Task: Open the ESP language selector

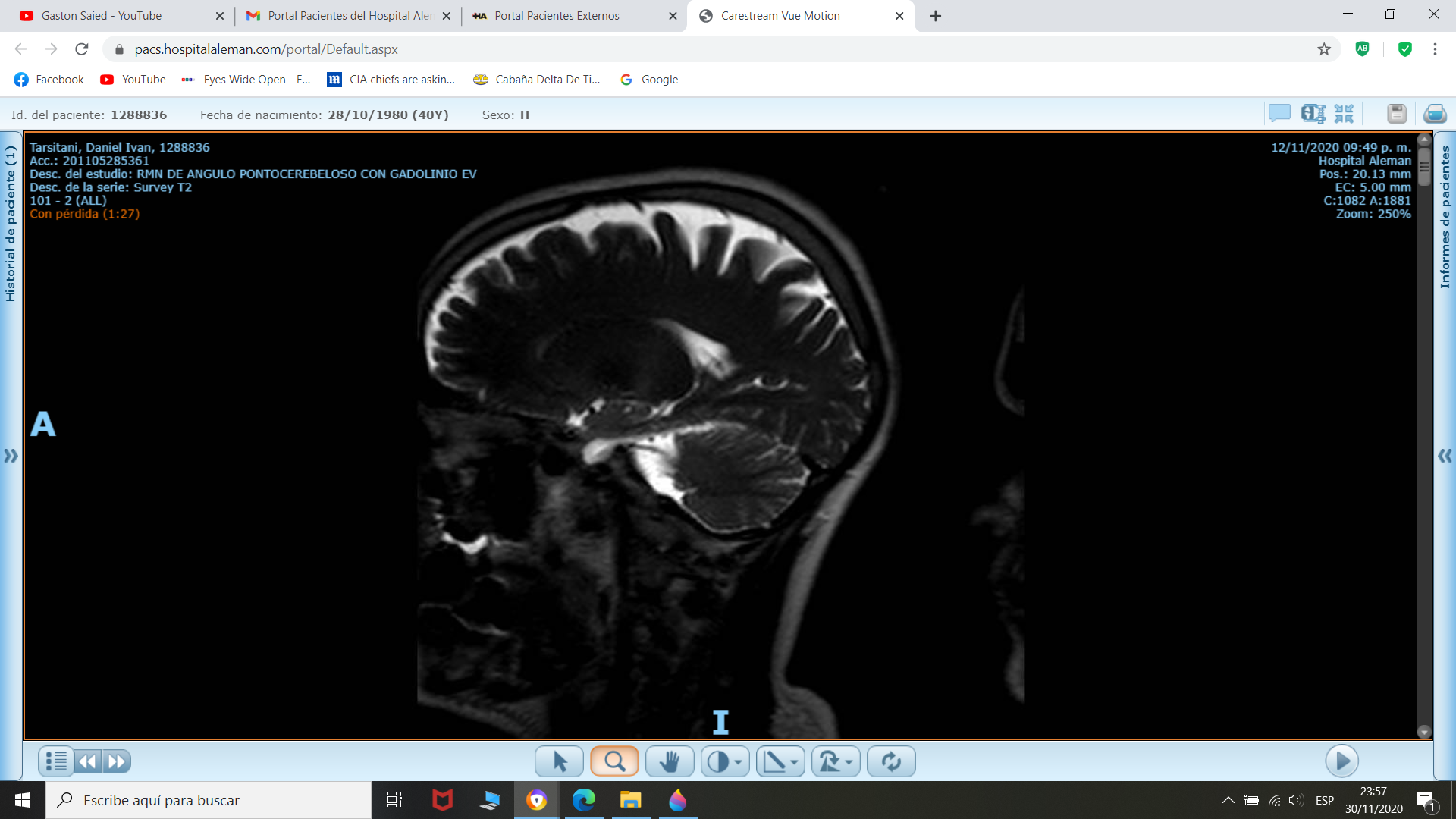Action: (x=1325, y=800)
